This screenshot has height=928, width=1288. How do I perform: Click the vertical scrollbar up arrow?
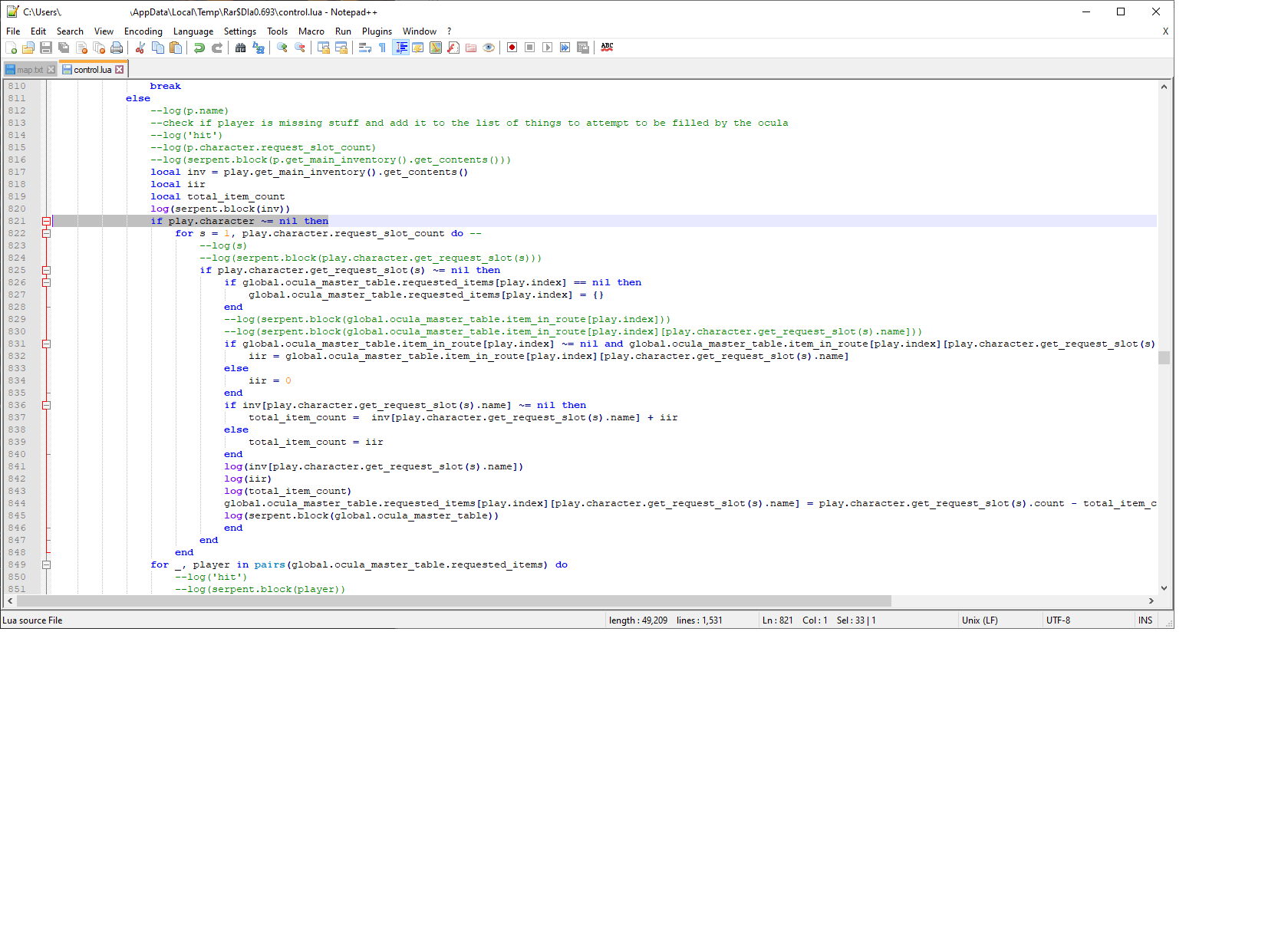click(x=1164, y=87)
